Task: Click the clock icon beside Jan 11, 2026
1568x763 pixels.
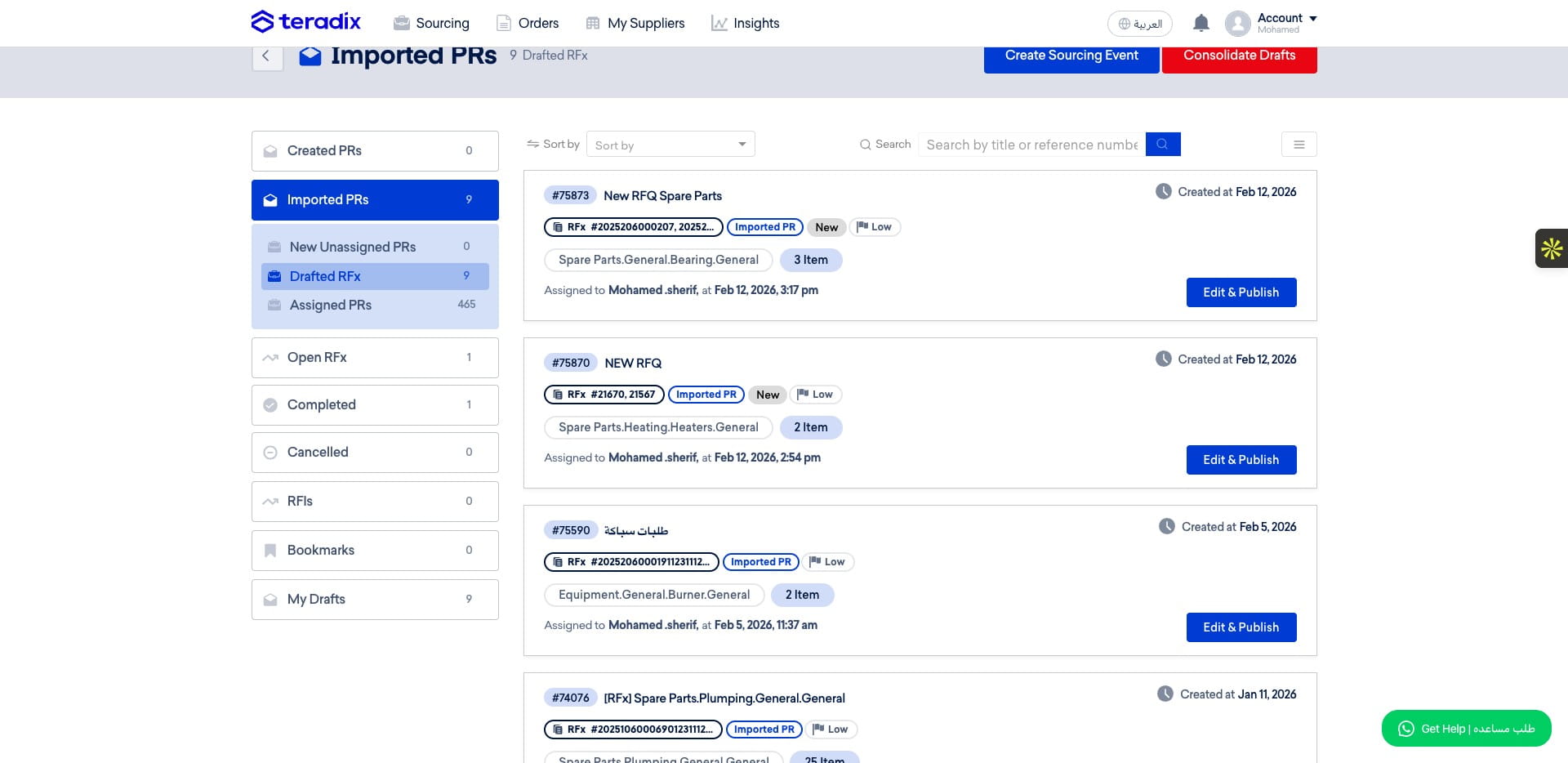Action: pyautogui.click(x=1165, y=694)
